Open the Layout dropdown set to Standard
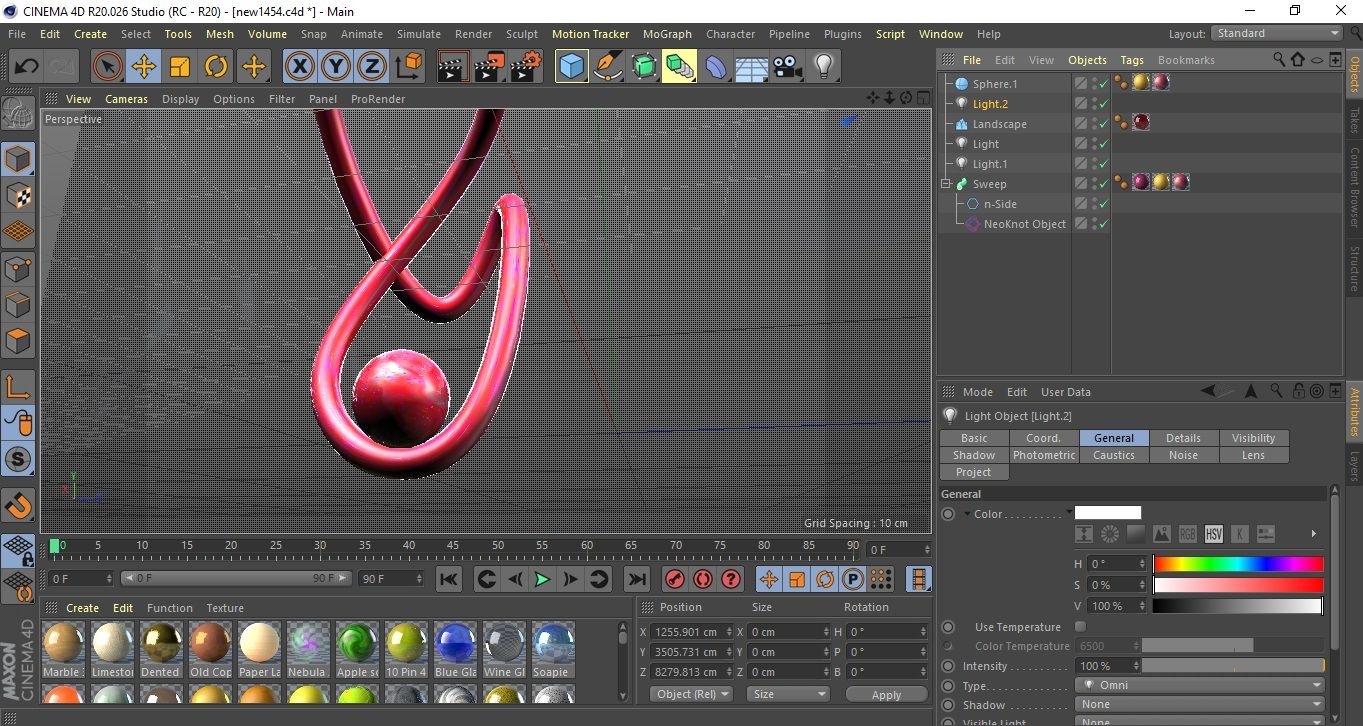The image size is (1363, 726). pyautogui.click(x=1276, y=33)
